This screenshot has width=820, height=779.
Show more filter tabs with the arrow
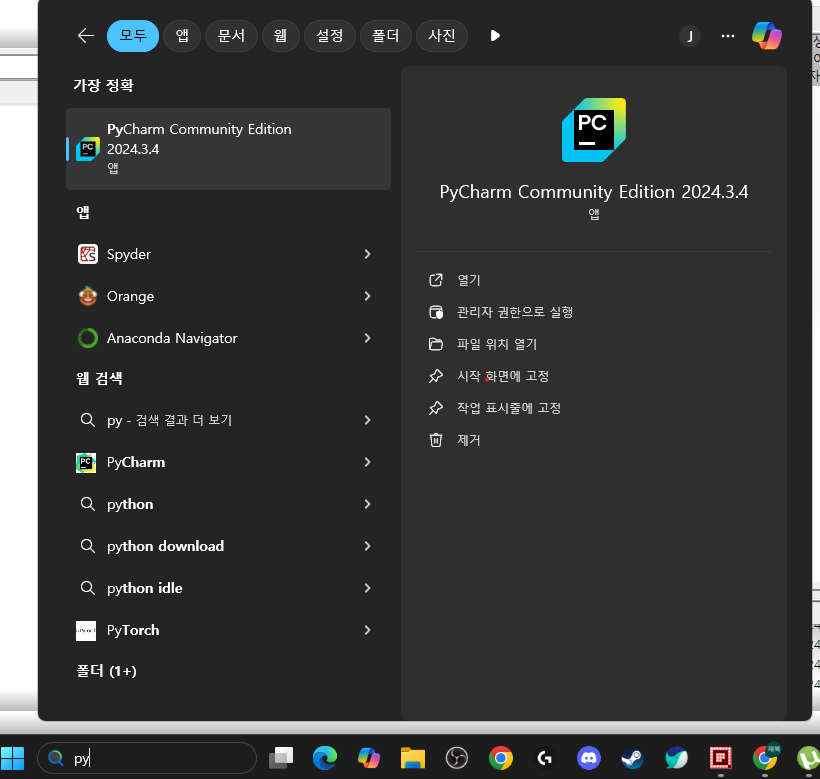pos(495,36)
